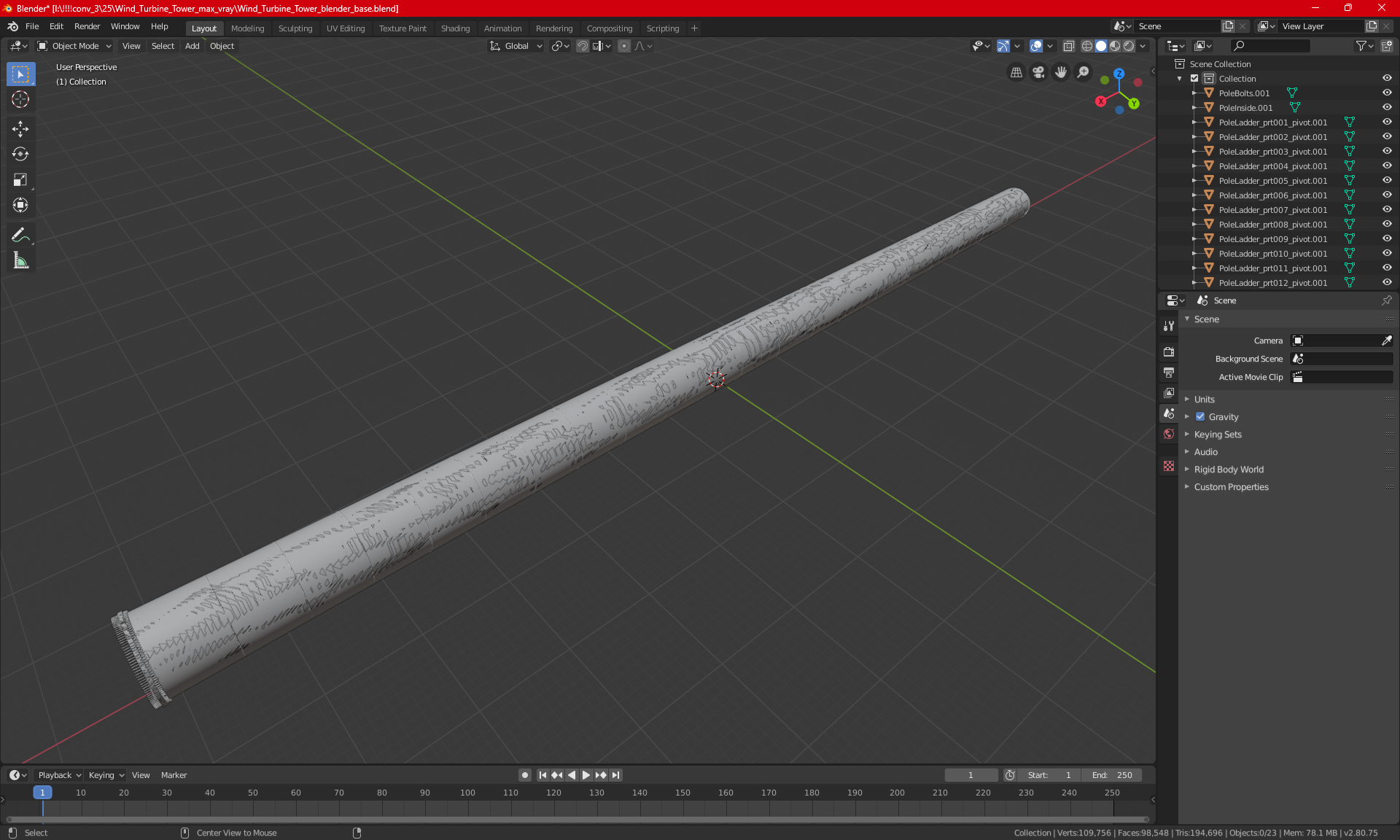Switch to camera view icon
The width and height of the screenshot is (1400, 840).
tap(1038, 72)
